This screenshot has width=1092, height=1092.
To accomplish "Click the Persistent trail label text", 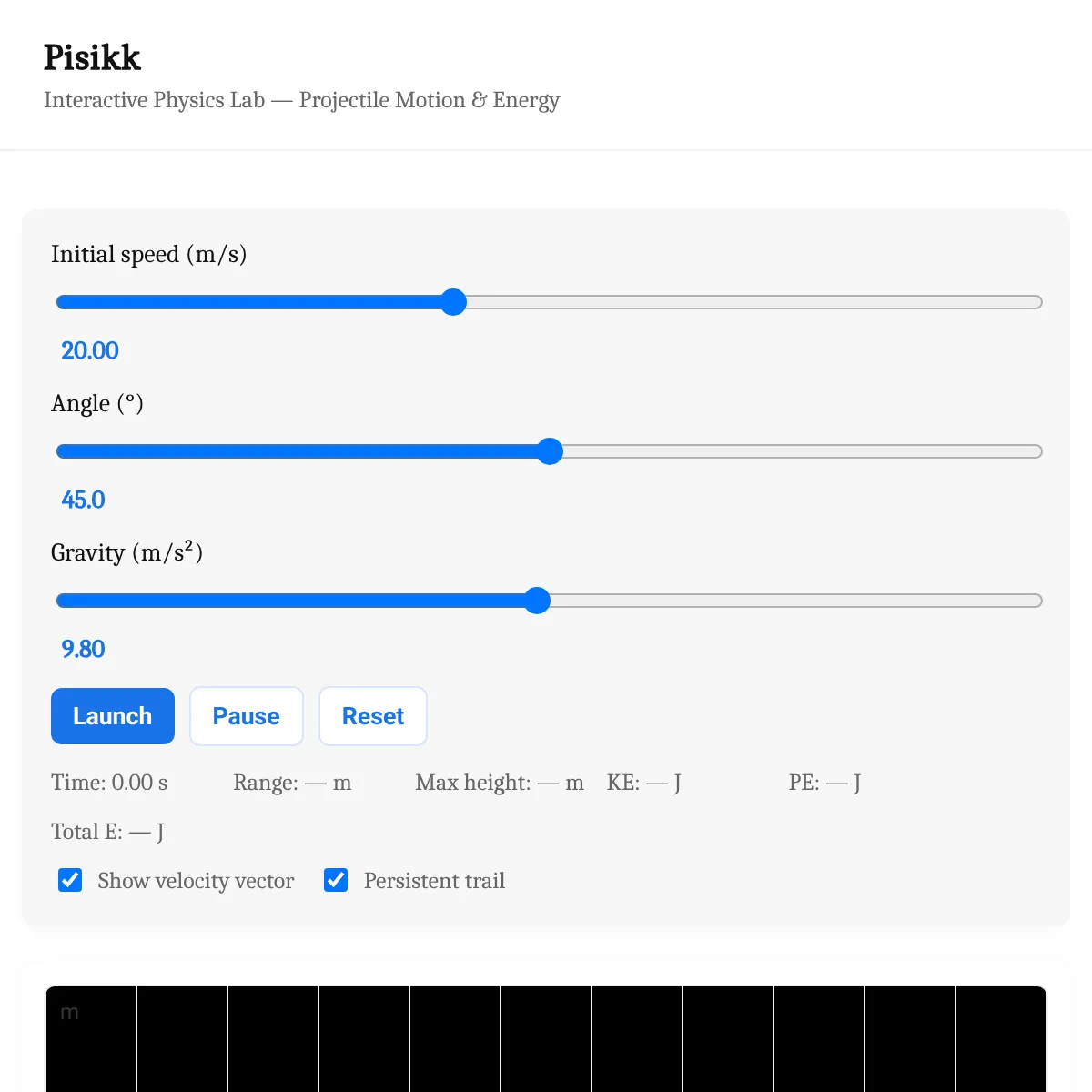I will [434, 881].
